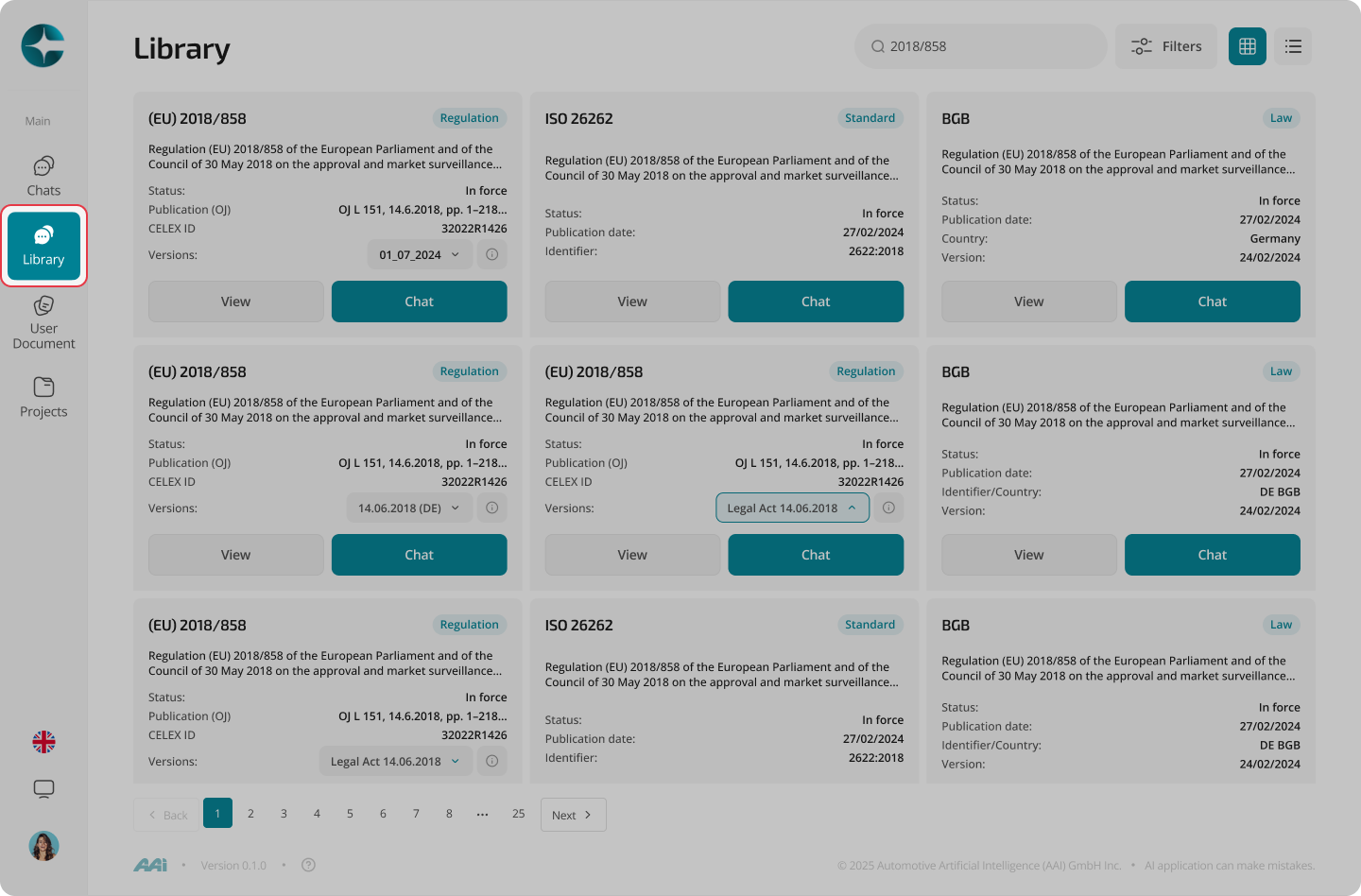Chat on card with expanded Legal Act dropdown
The height and width of the screenshot is (896, 1361).
coord(816,555)
